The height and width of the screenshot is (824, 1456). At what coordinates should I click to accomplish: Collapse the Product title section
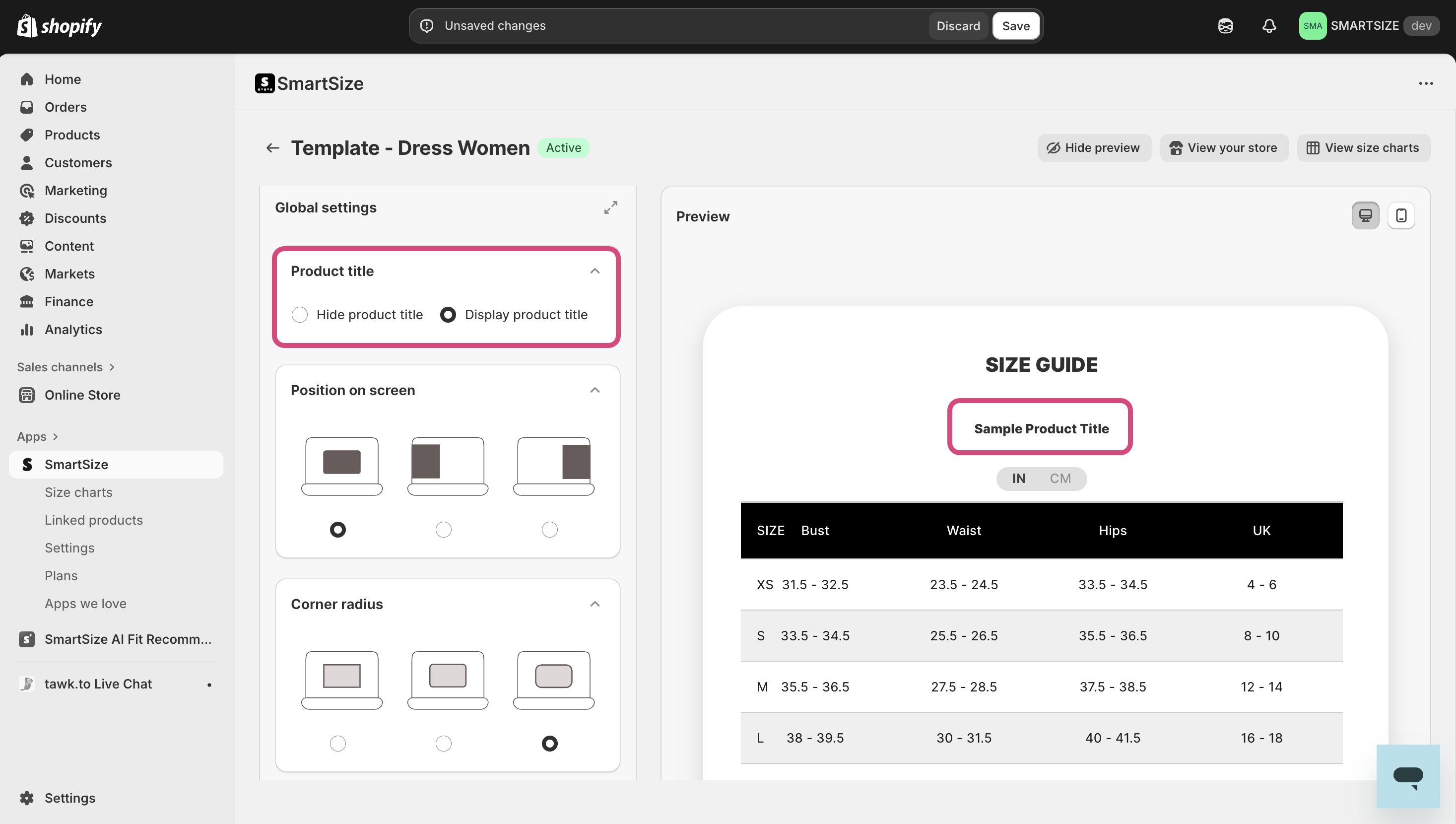click(595, 271)
